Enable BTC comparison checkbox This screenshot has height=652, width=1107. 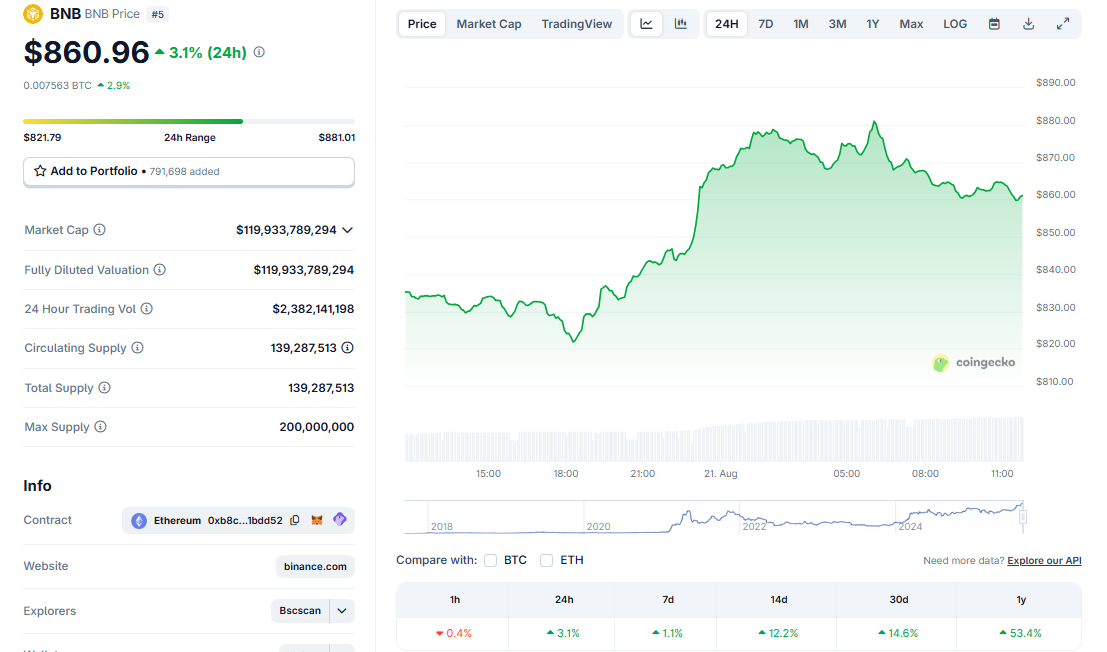(491, 560)
